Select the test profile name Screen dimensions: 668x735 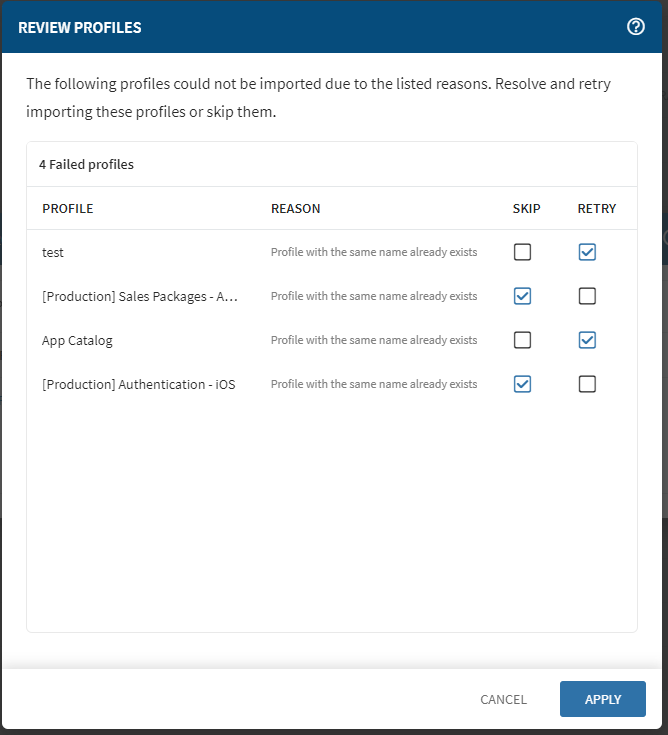(x=53, y=252)
